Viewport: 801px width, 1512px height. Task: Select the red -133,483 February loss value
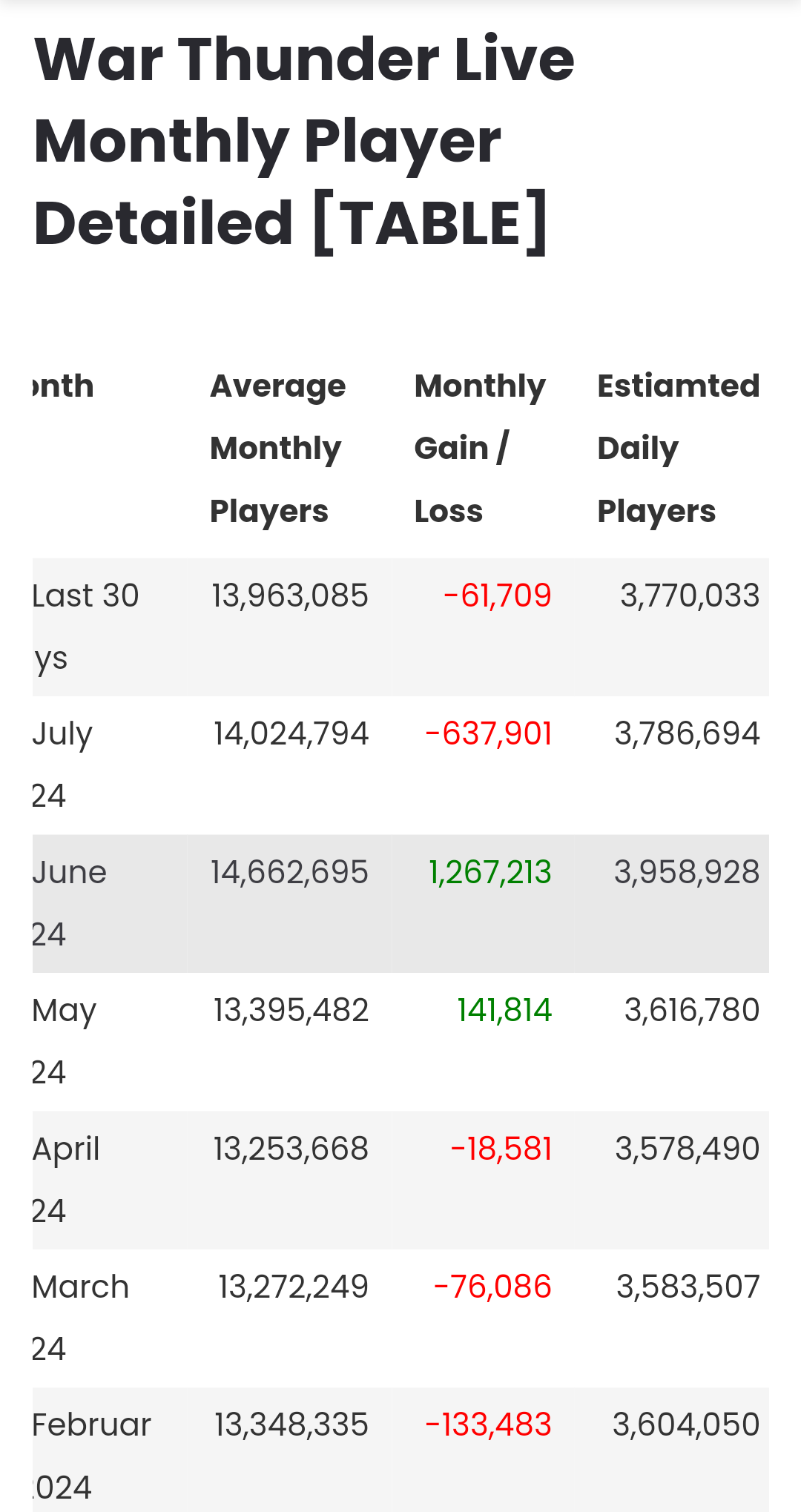click(488, 1425)
